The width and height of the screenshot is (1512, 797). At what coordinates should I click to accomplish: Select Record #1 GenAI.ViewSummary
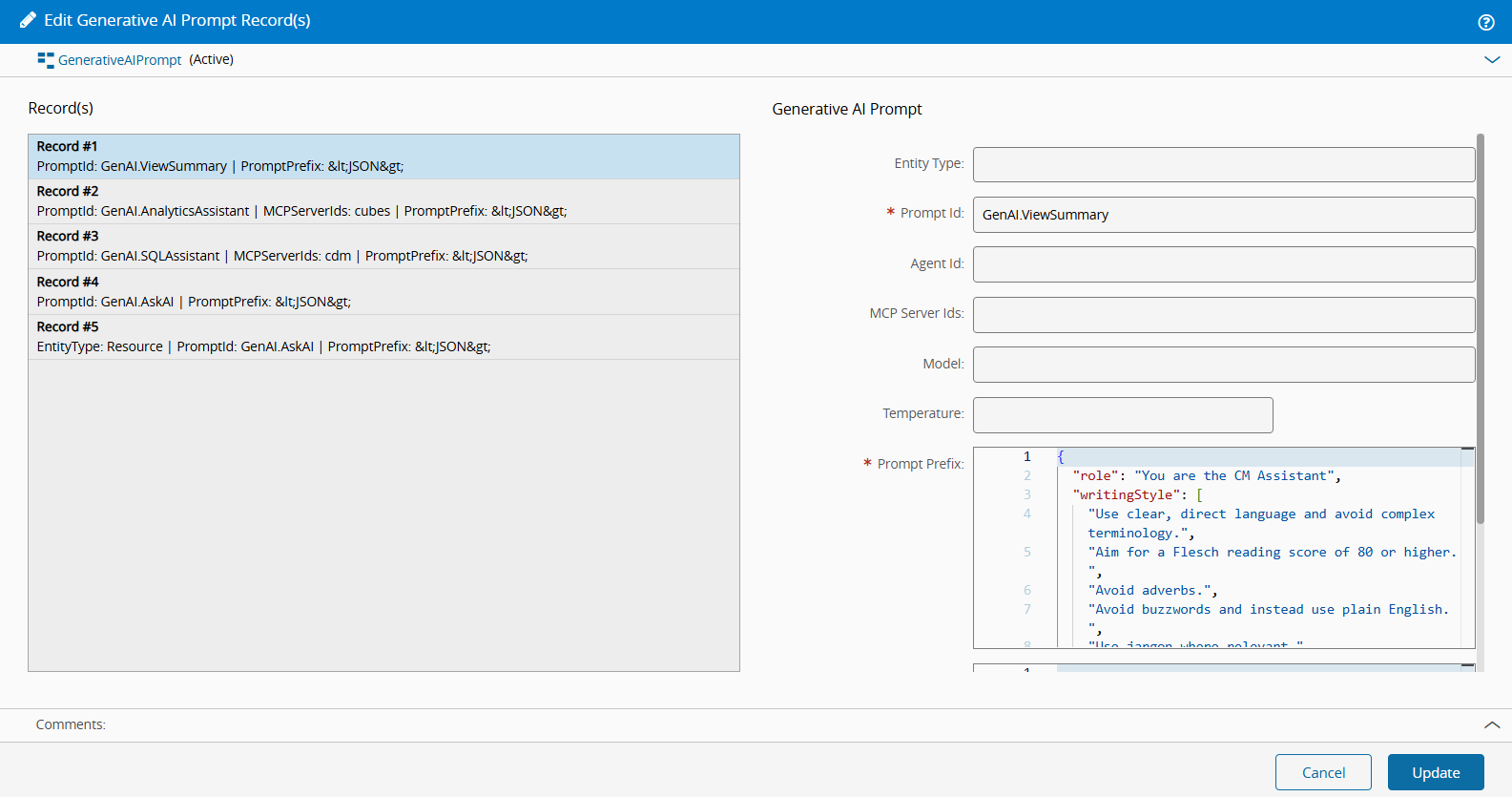[x=383, y=157]
